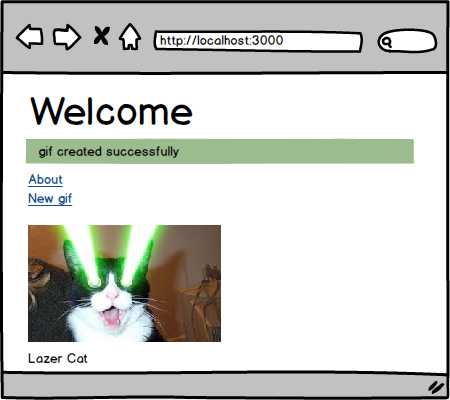Focus the rounded search field

[x=407, y=41]
